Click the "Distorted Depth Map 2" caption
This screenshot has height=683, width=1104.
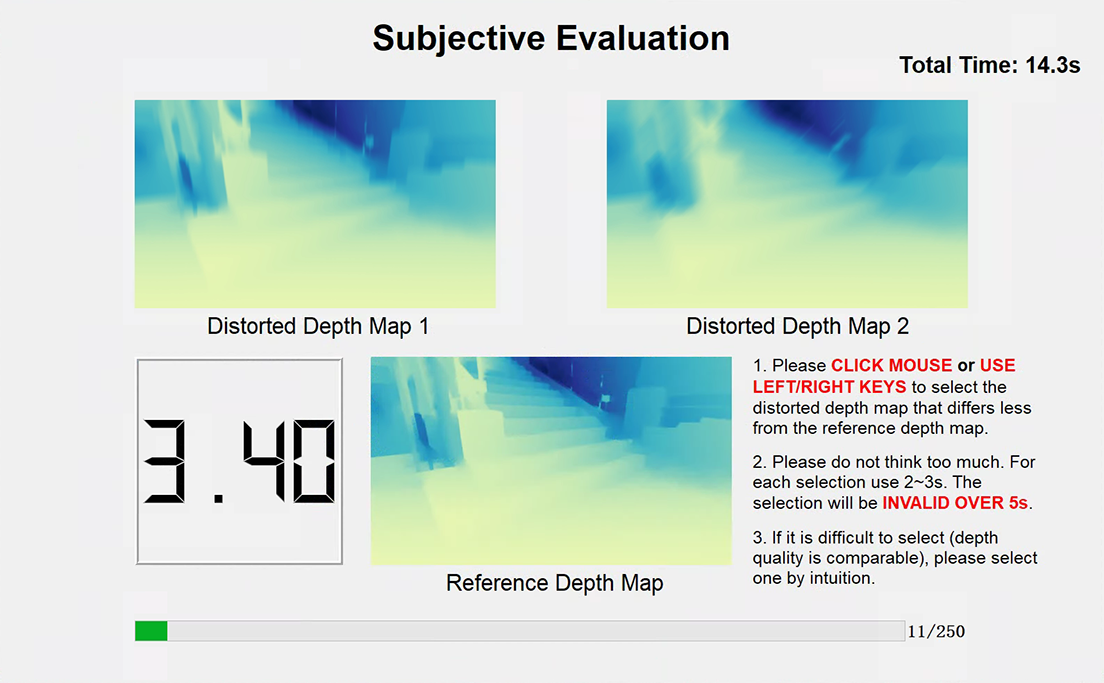pyautogui.click(x=797, y=326)
